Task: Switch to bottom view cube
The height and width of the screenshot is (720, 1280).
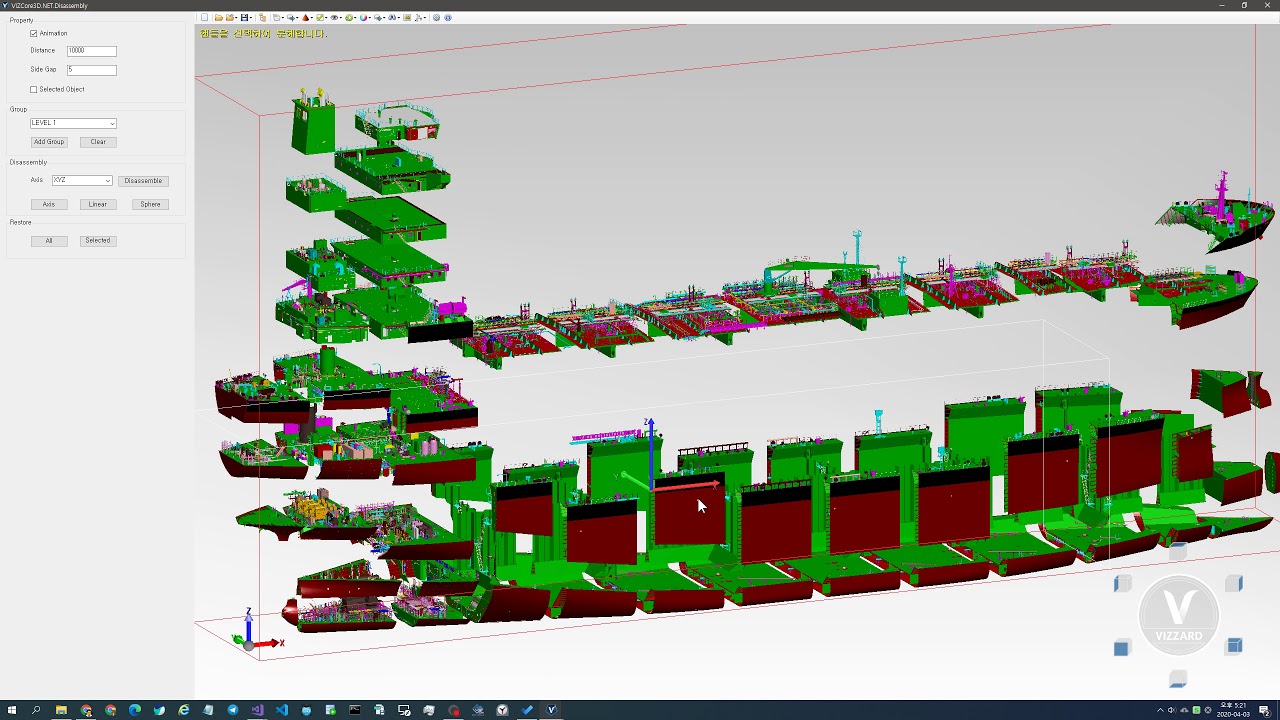Action: [1178, 680]
